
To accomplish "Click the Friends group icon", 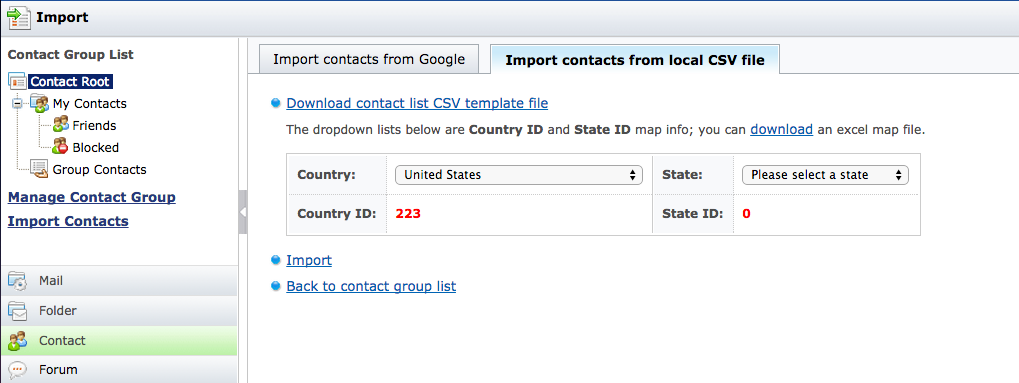I will pyautogui.click(x=60, y=125).
